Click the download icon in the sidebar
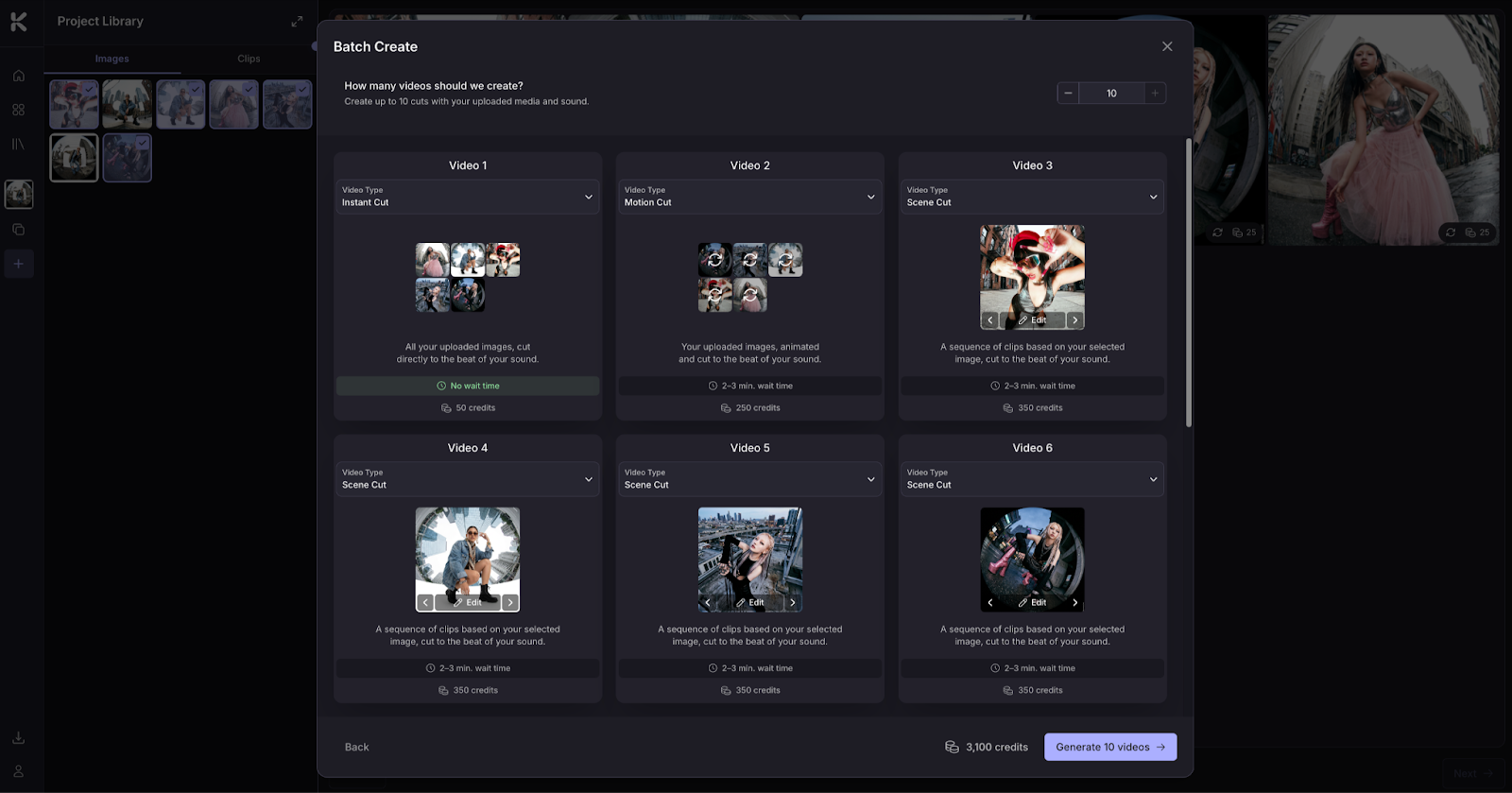Viewport: 1512px width, 793px height. [x=18, y=737]
